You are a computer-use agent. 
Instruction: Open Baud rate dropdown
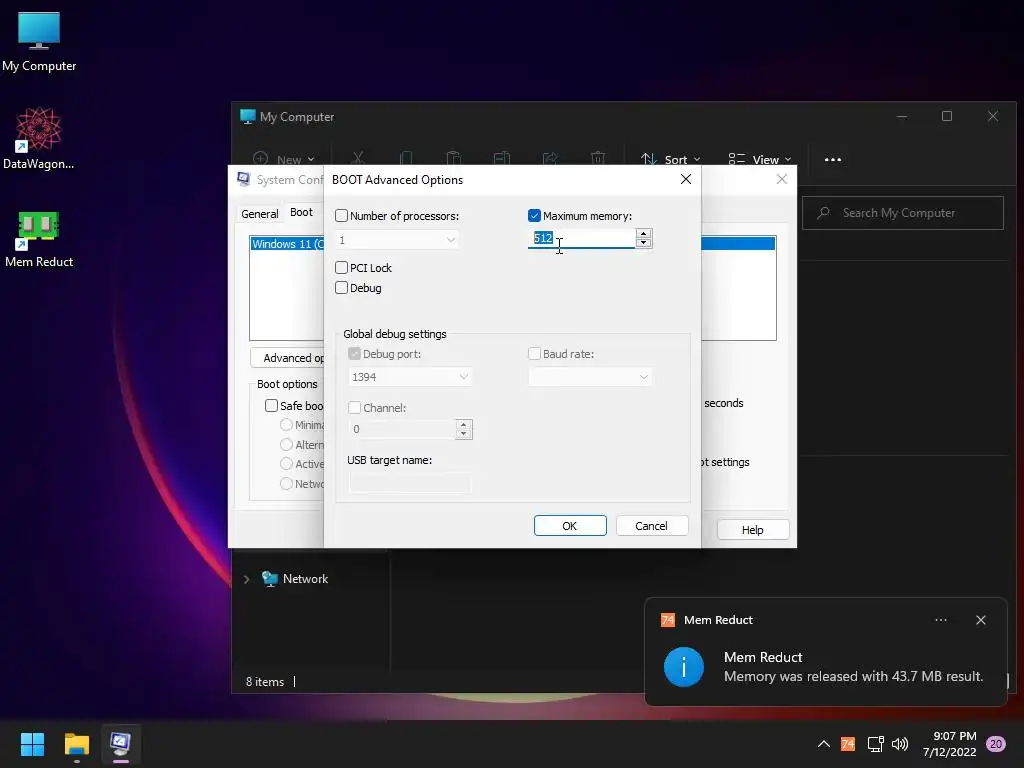click(x=590, y=377)
